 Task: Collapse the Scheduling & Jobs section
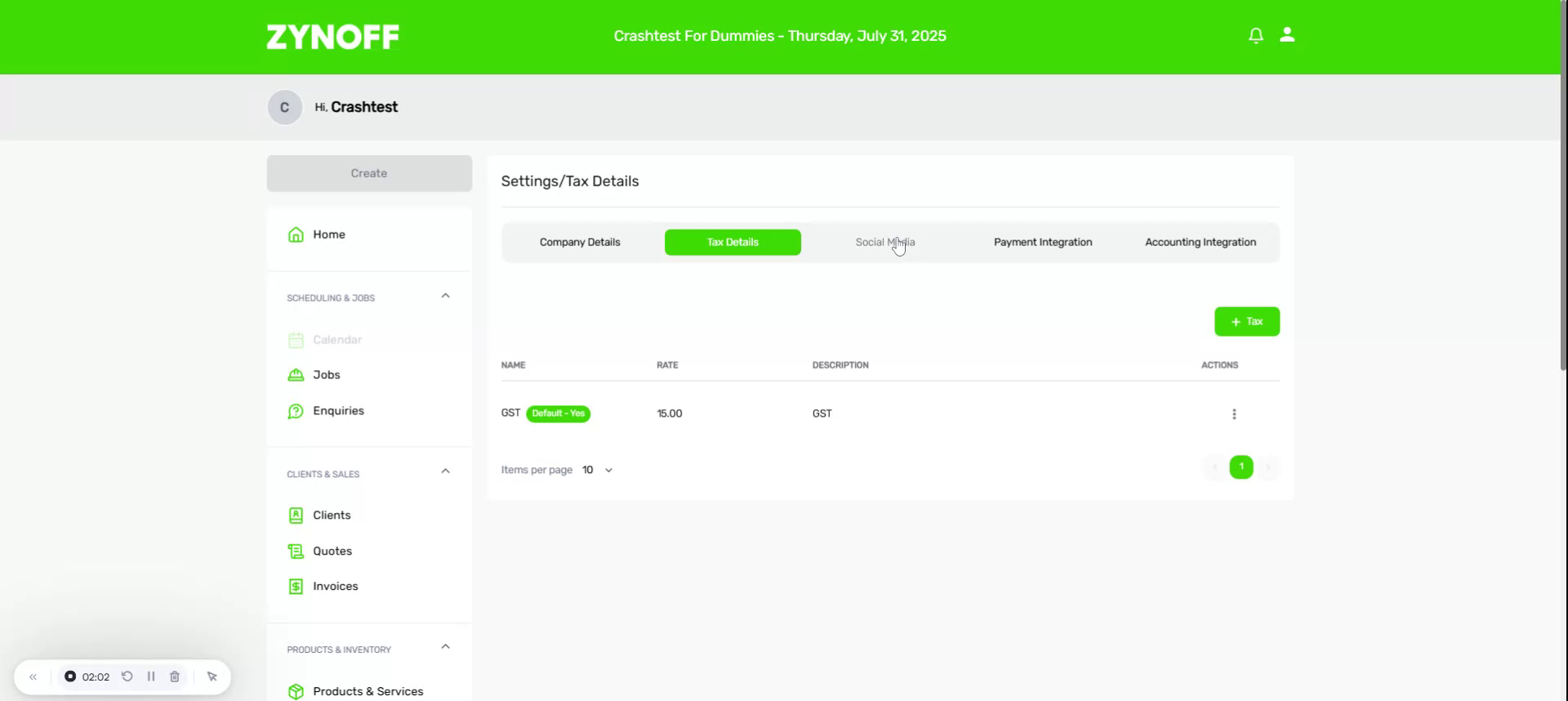(445, 297)
